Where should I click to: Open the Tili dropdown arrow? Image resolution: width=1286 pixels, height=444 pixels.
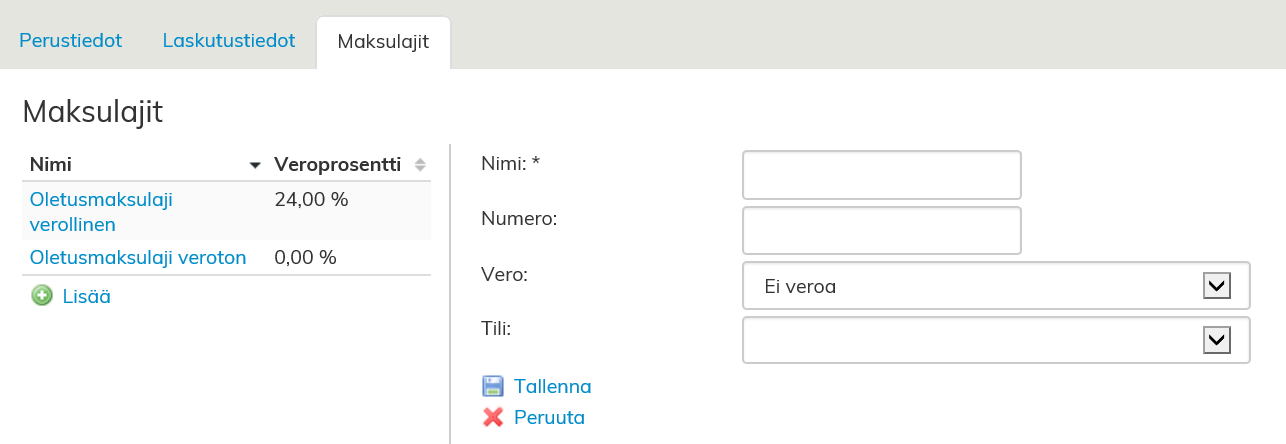(x=1216, y=341)
